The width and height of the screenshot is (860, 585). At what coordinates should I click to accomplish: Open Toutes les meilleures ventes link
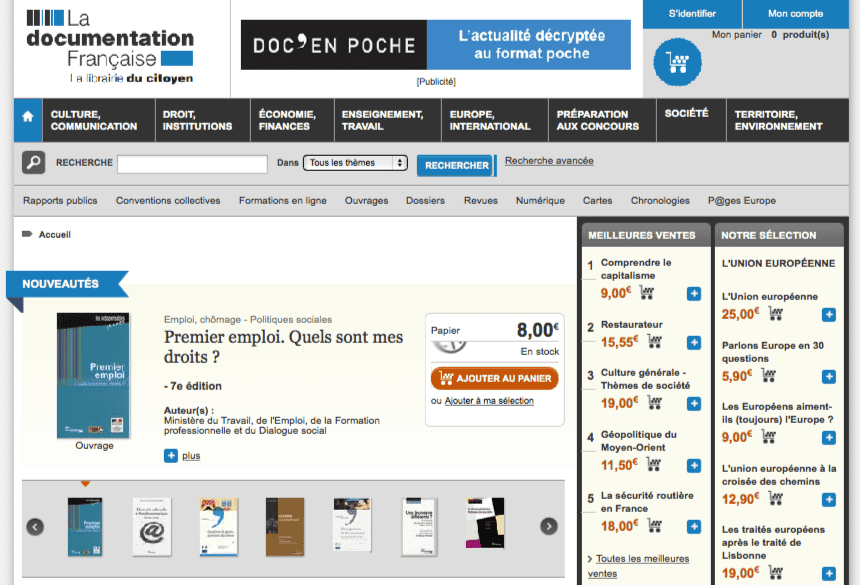(638, 566)
